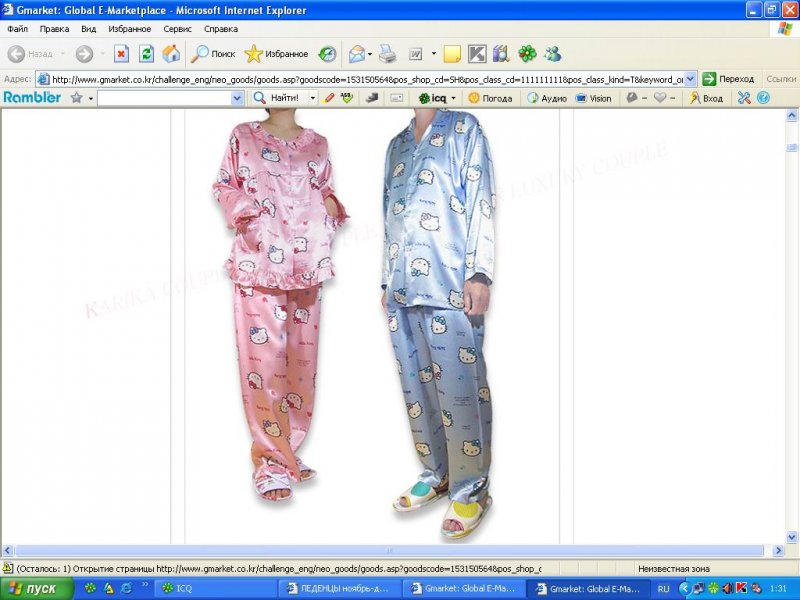This screenshot has width=800, height=600.
Task: Switch to ЛЕДЕНЦЫ ноябрь document in taskbar
Action: click(339, 588)
